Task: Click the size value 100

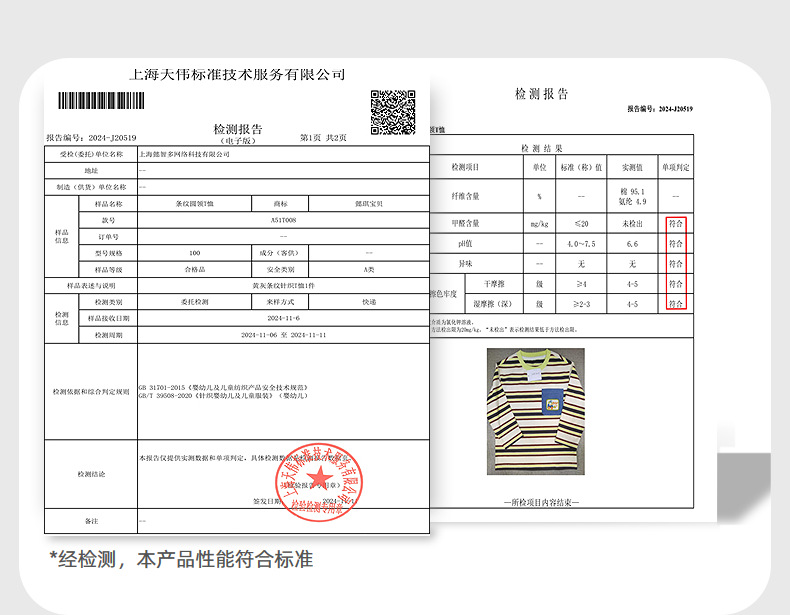Action: point(194,253)
